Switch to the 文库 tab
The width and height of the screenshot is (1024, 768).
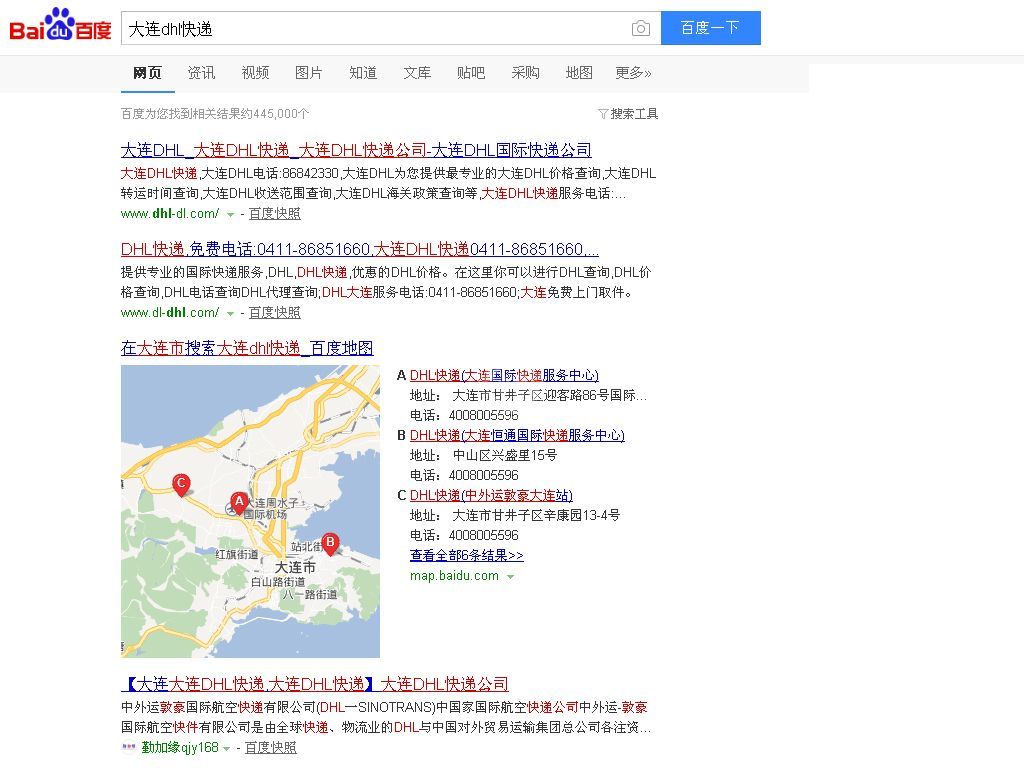(x=417, y=72)
